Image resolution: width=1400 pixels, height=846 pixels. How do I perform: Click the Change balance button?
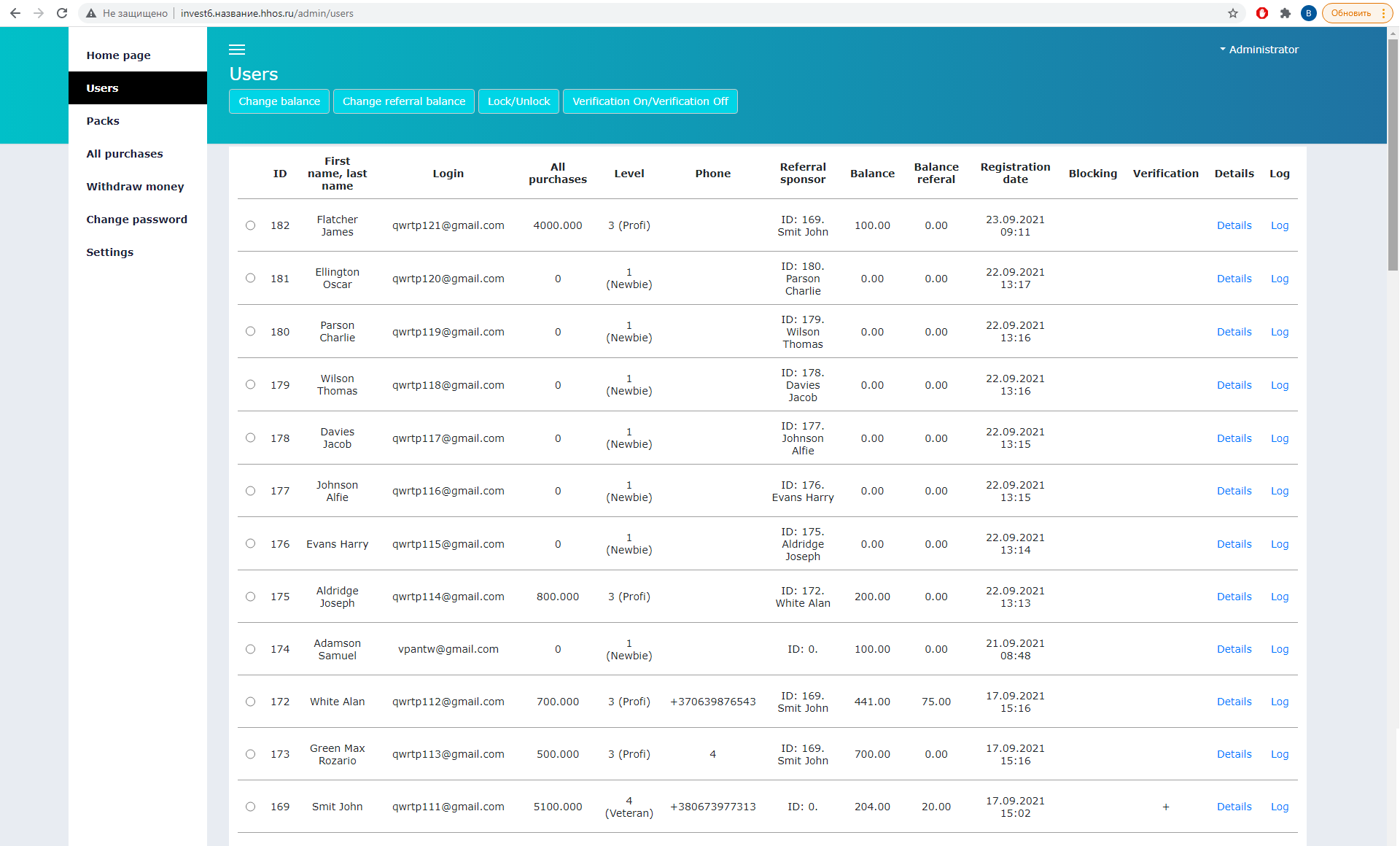(x=279, y=101)
